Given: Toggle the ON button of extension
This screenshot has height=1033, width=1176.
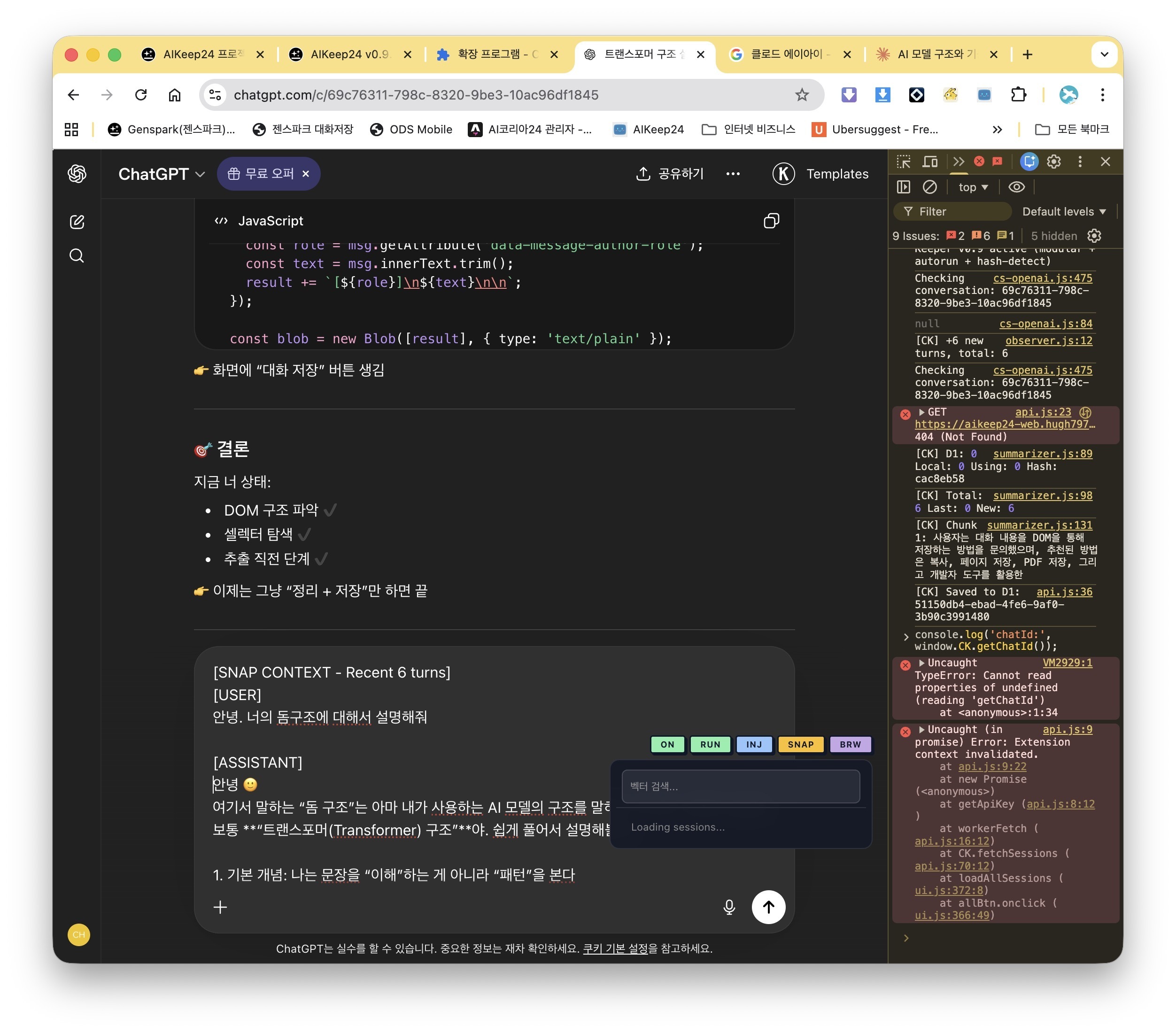Looking at the screenshot, I should 667,744.
